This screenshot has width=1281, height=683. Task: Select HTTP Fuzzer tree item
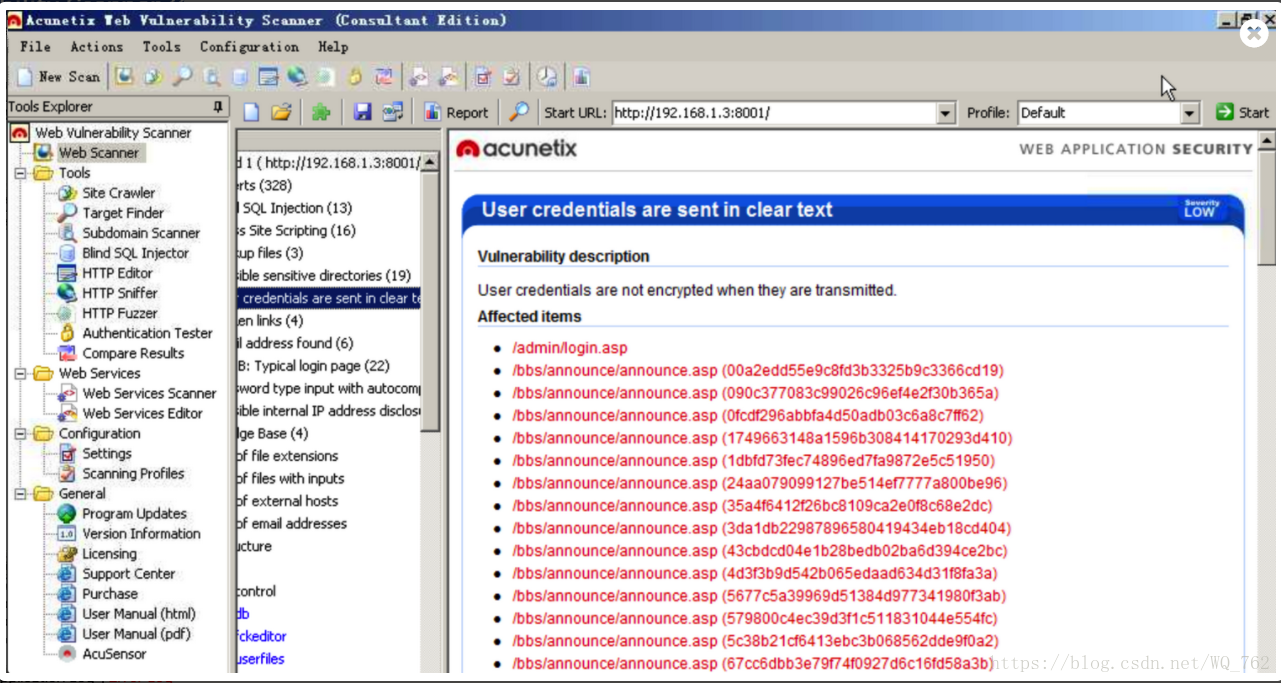pos(120,312)
